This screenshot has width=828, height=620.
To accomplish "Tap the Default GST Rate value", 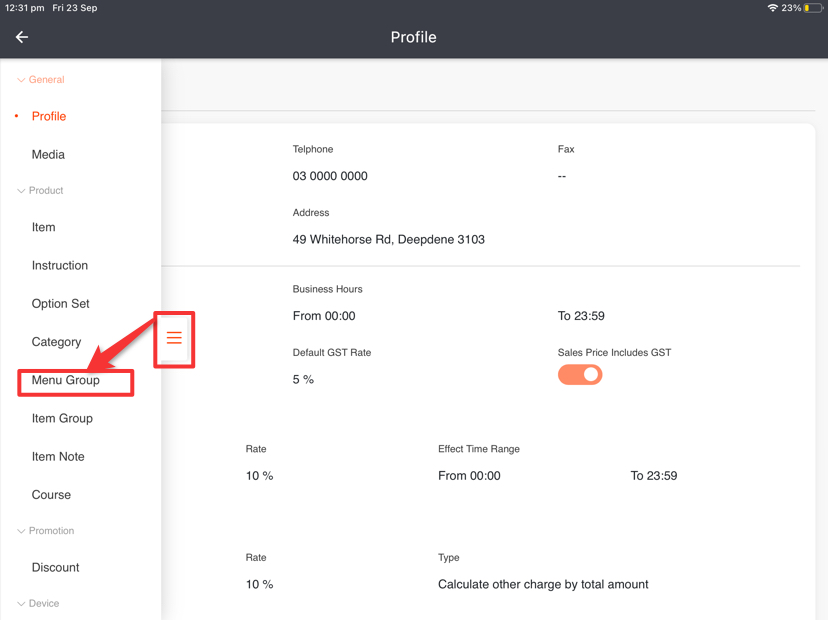I will pyautogui.click(x=303, y=380).
